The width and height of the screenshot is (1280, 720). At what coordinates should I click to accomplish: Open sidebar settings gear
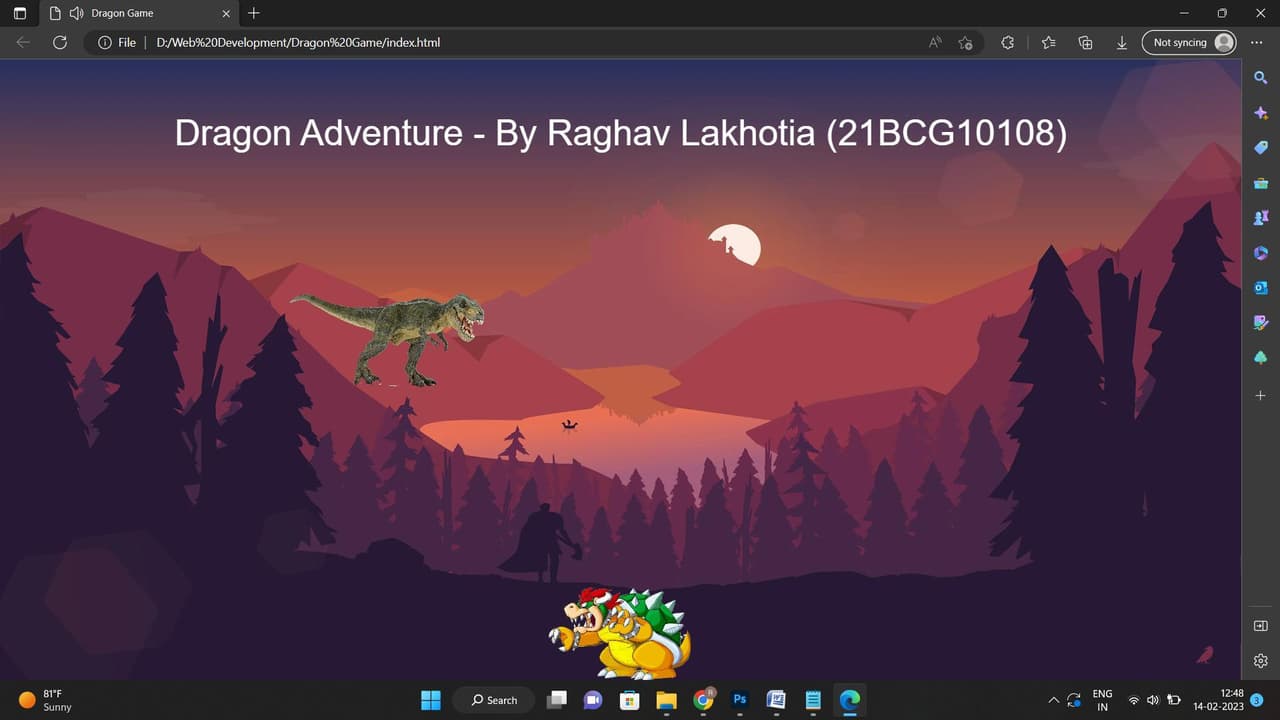coord(1261,661)
